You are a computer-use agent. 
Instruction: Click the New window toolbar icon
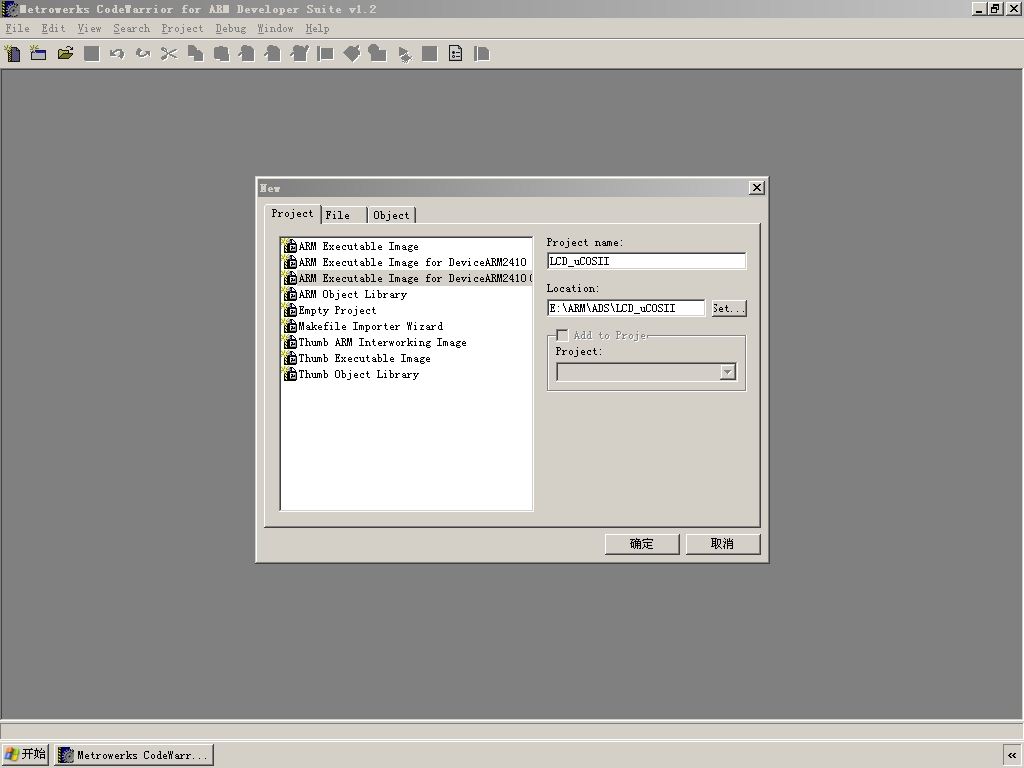(x=39, y=54)
